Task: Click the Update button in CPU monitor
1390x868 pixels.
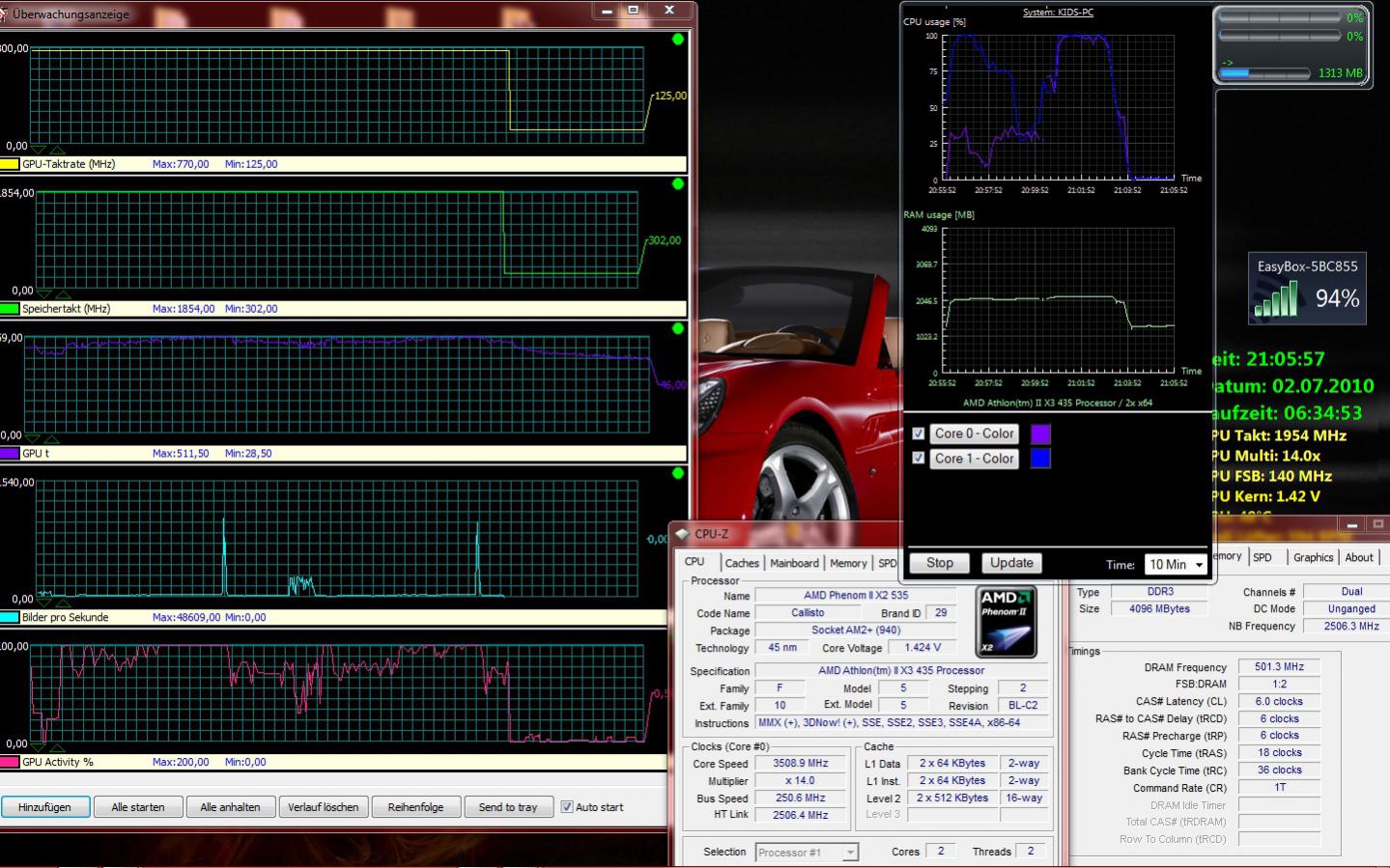Action: tap(1011, 563)
